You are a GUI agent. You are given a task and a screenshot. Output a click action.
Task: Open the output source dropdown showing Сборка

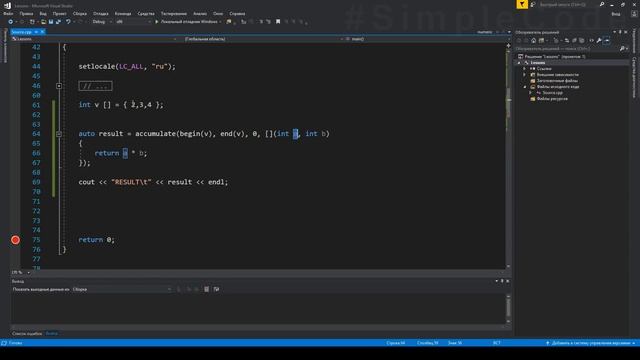[x=122, y=289]
